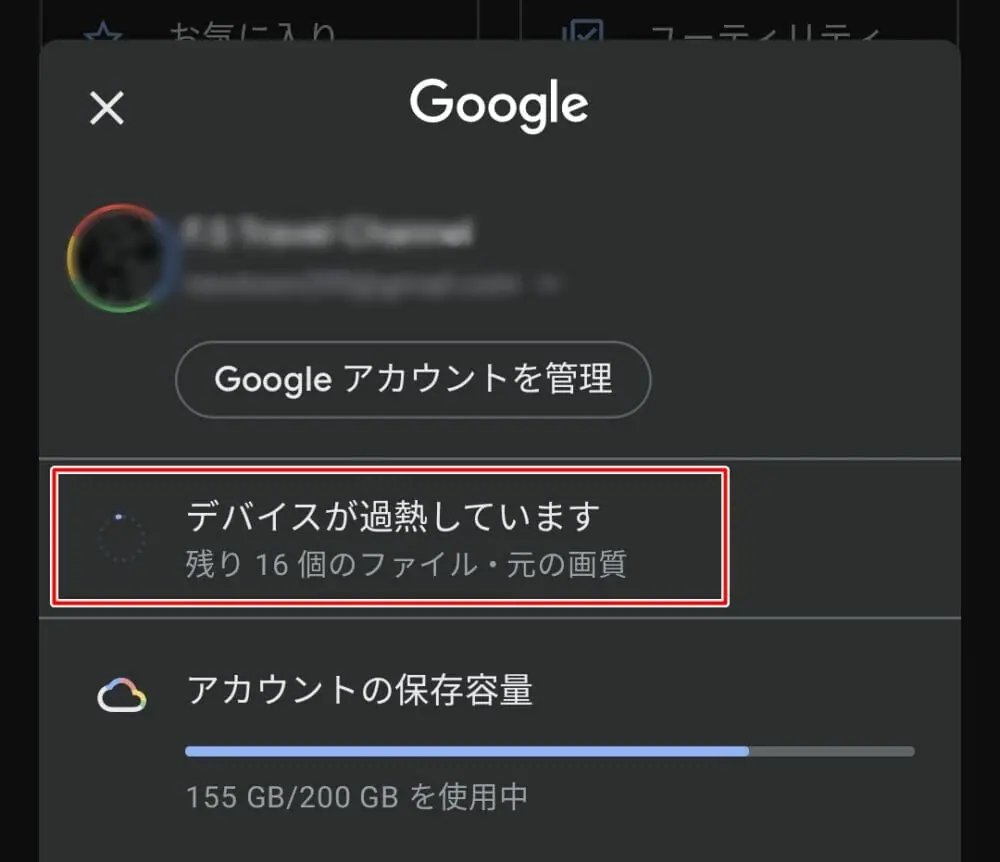1000x862 pixels.
Task: Click 残り 16 個のファイル・元の画質 subtitle
Action: click(406, 565)
